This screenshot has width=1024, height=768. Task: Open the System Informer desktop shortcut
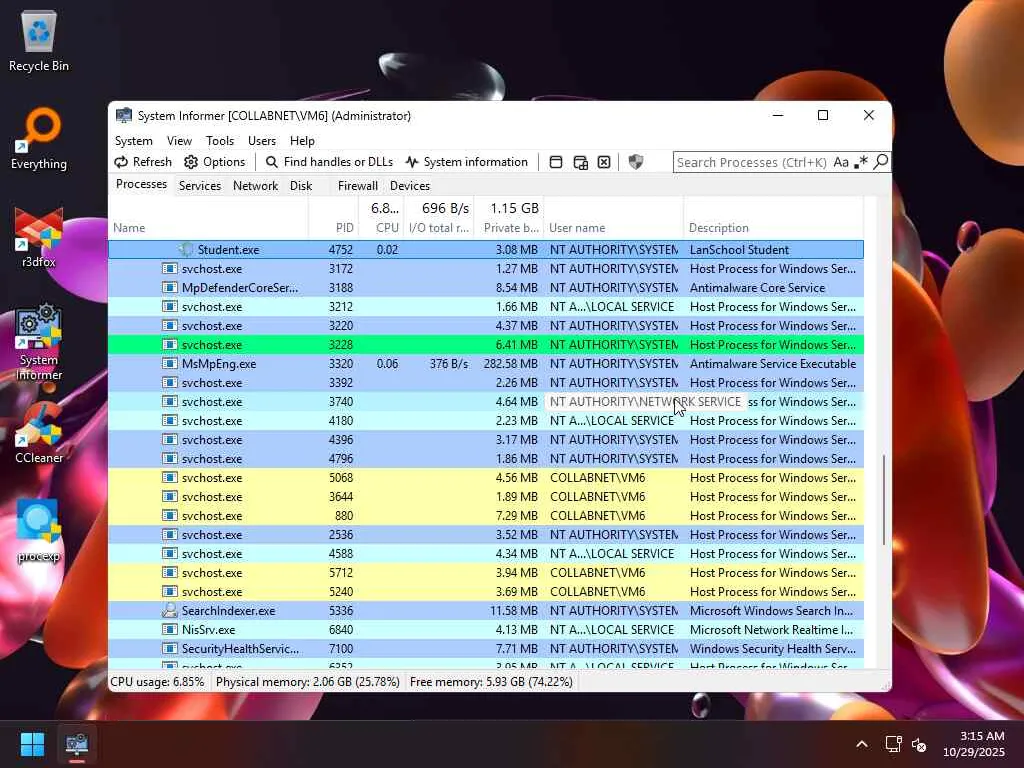point(39,342)
